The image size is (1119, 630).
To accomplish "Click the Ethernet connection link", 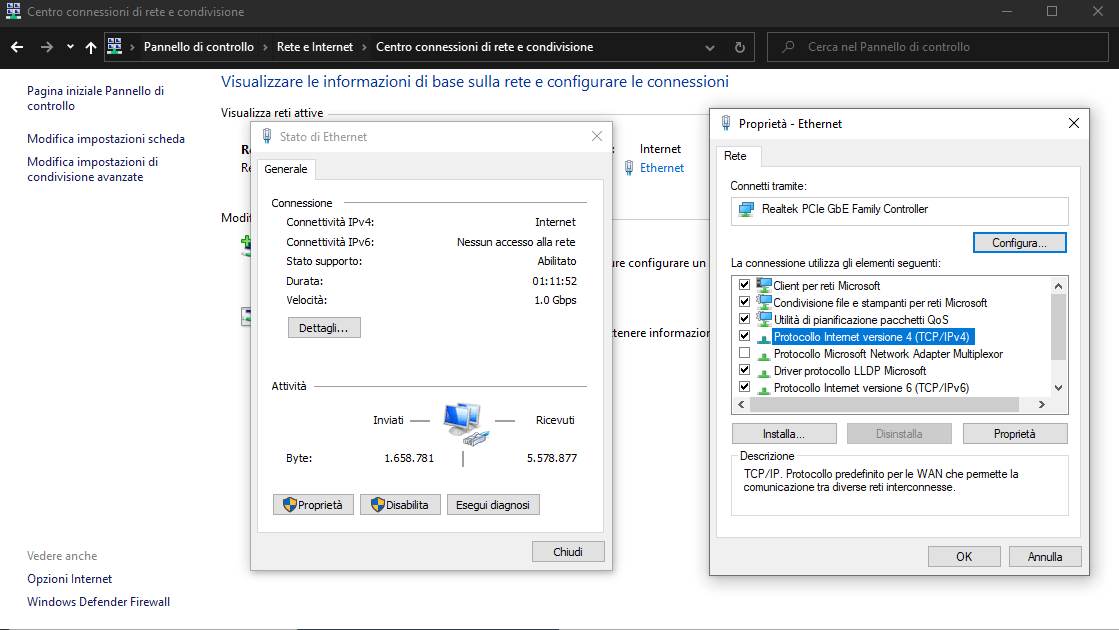I will [662, 168].
